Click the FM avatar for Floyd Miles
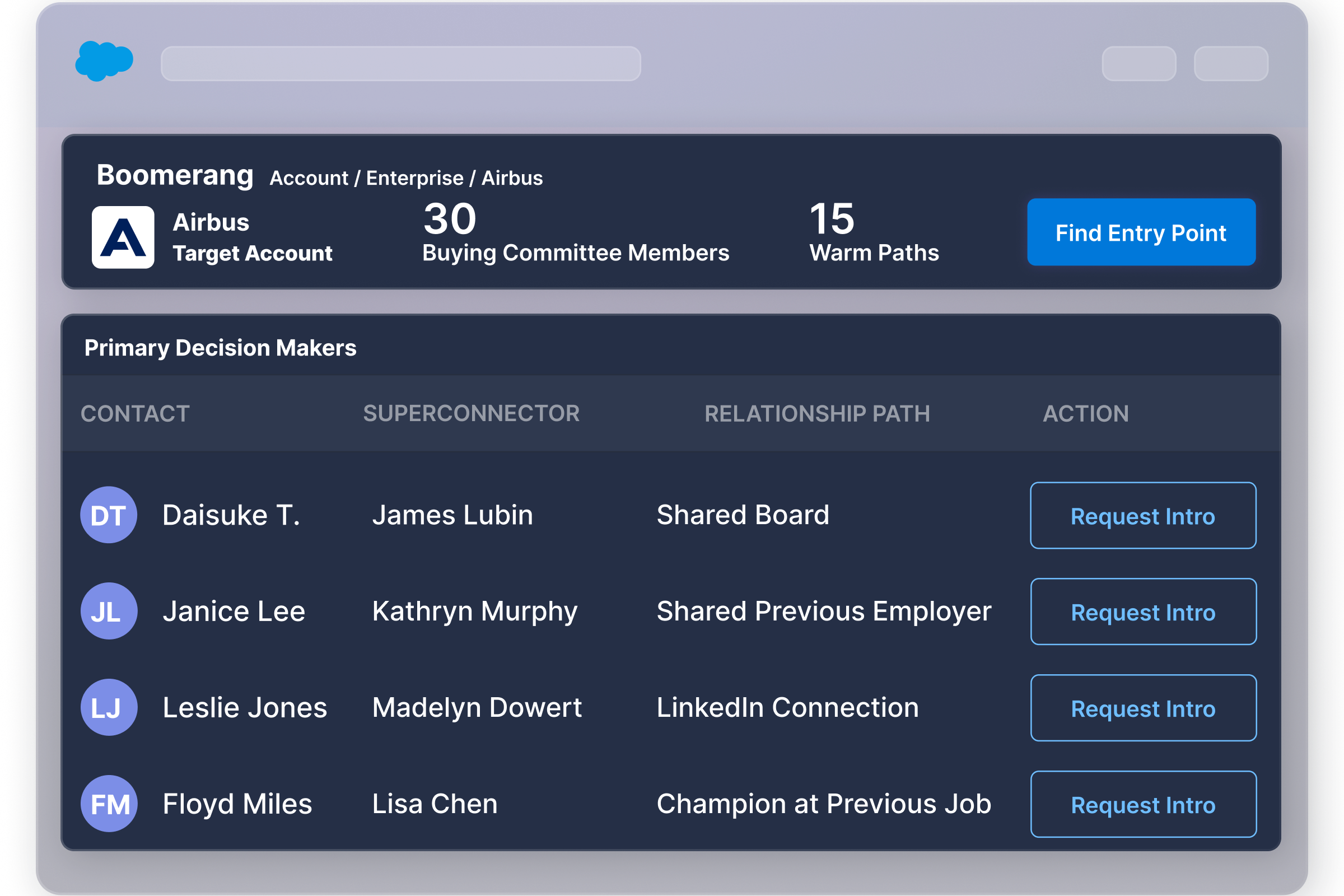 tap(109, 804)
